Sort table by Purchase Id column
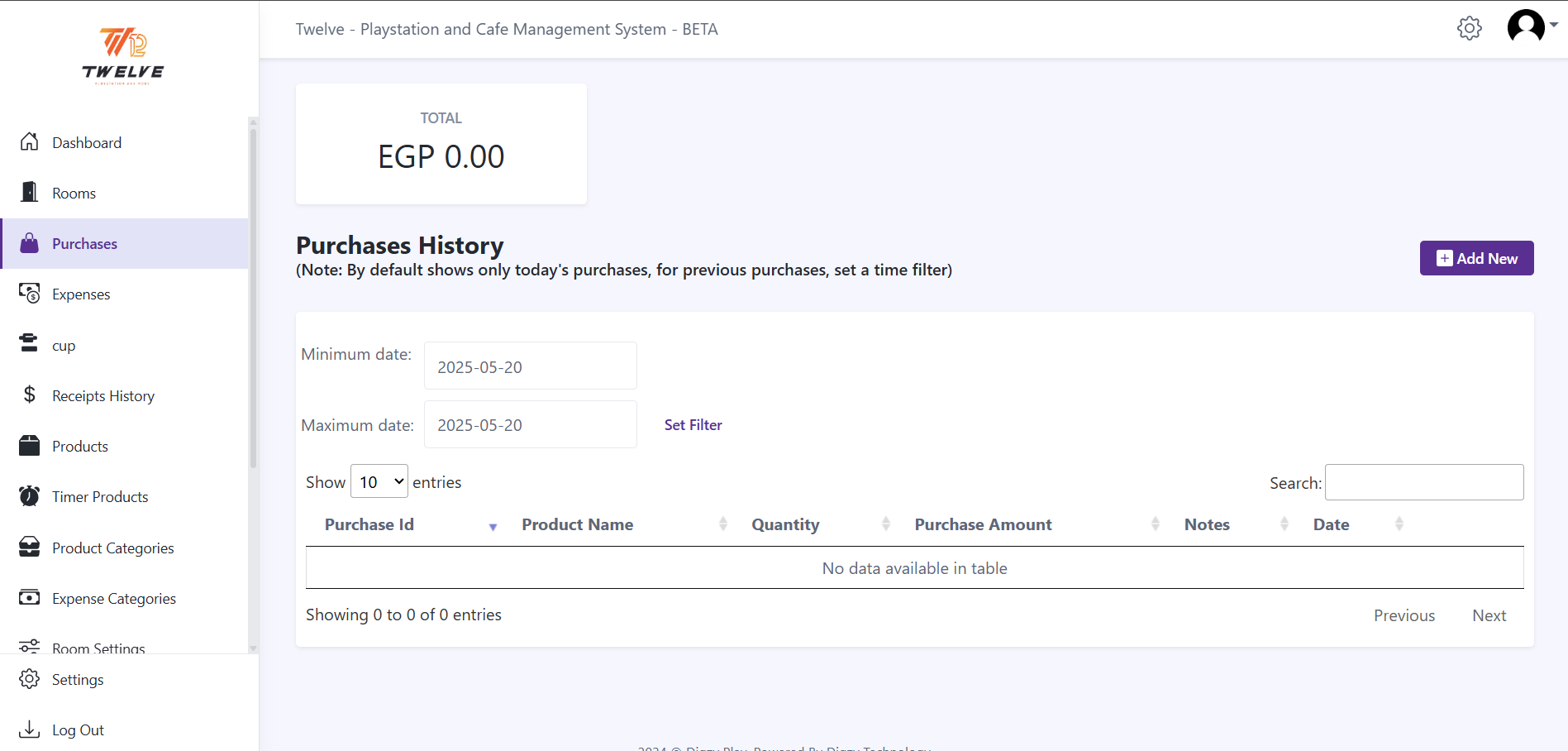 coord(369,524)
